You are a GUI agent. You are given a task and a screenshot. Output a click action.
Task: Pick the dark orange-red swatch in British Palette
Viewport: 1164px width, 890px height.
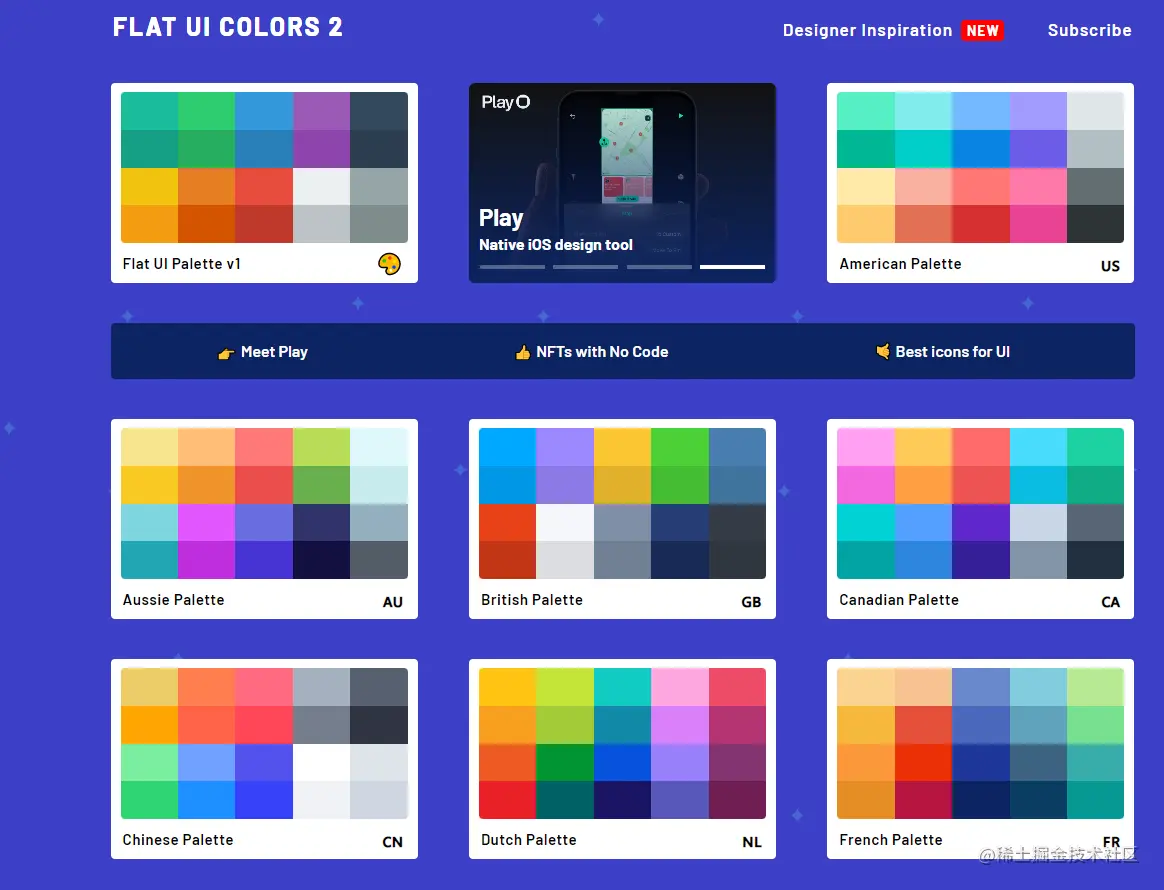point(507,560)
